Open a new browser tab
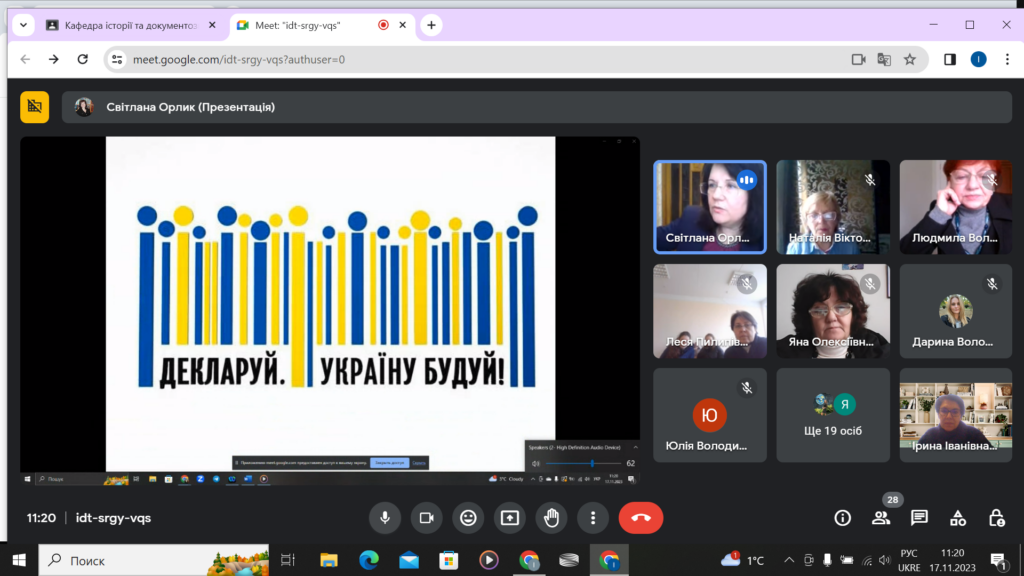This screenshot has height=576, width=1024. 431,25
